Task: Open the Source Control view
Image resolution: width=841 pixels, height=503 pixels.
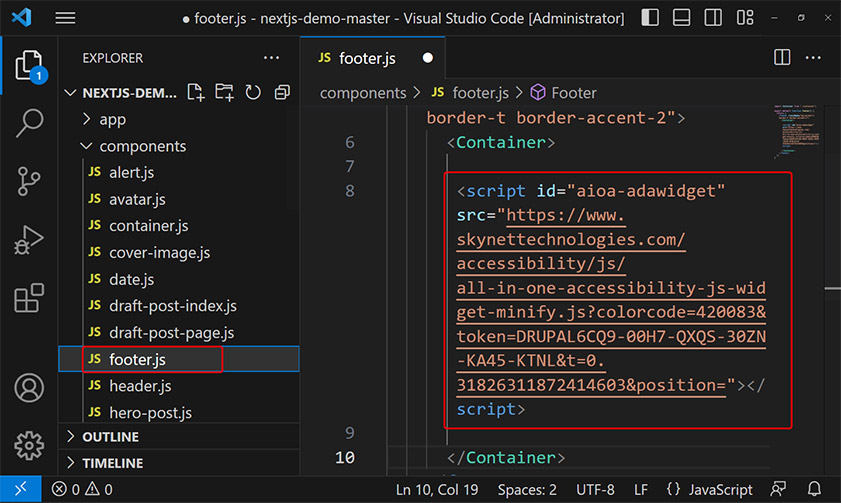Action: coord(29,181)
